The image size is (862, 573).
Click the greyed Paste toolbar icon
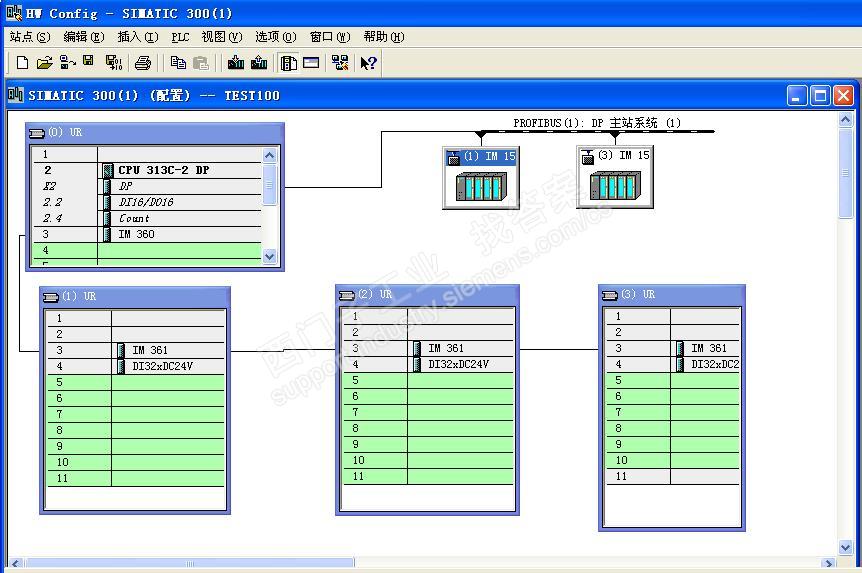pos(201,63)
